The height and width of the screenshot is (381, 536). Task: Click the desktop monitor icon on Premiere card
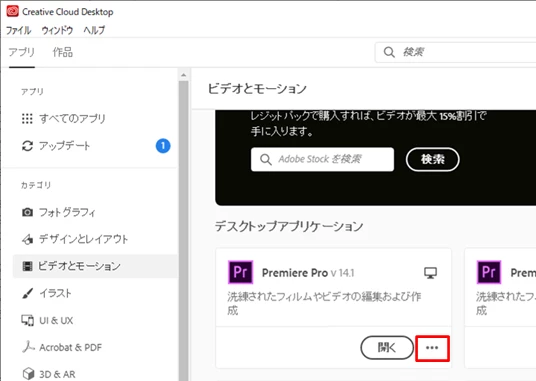pos(430,273)
